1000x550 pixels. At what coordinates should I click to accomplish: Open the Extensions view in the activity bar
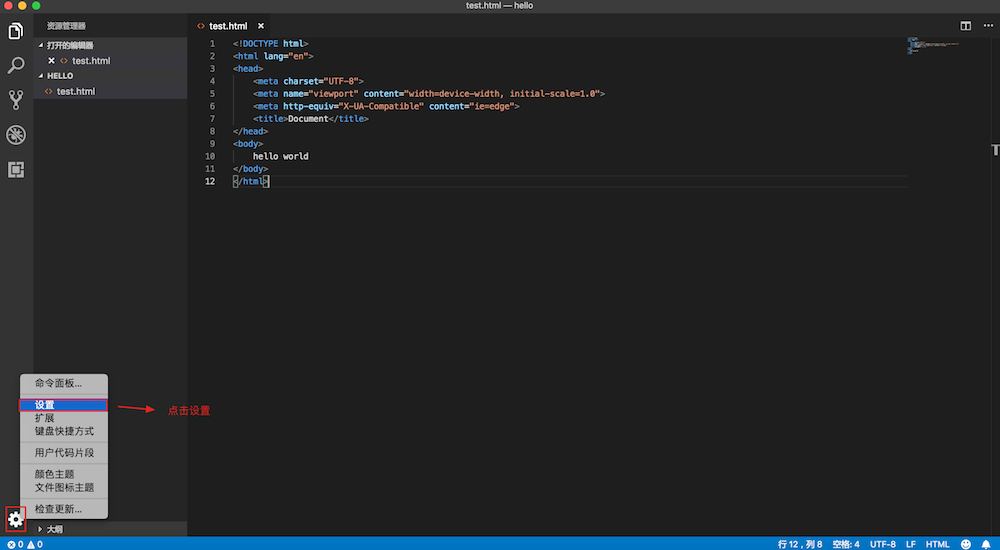(16, 169)
